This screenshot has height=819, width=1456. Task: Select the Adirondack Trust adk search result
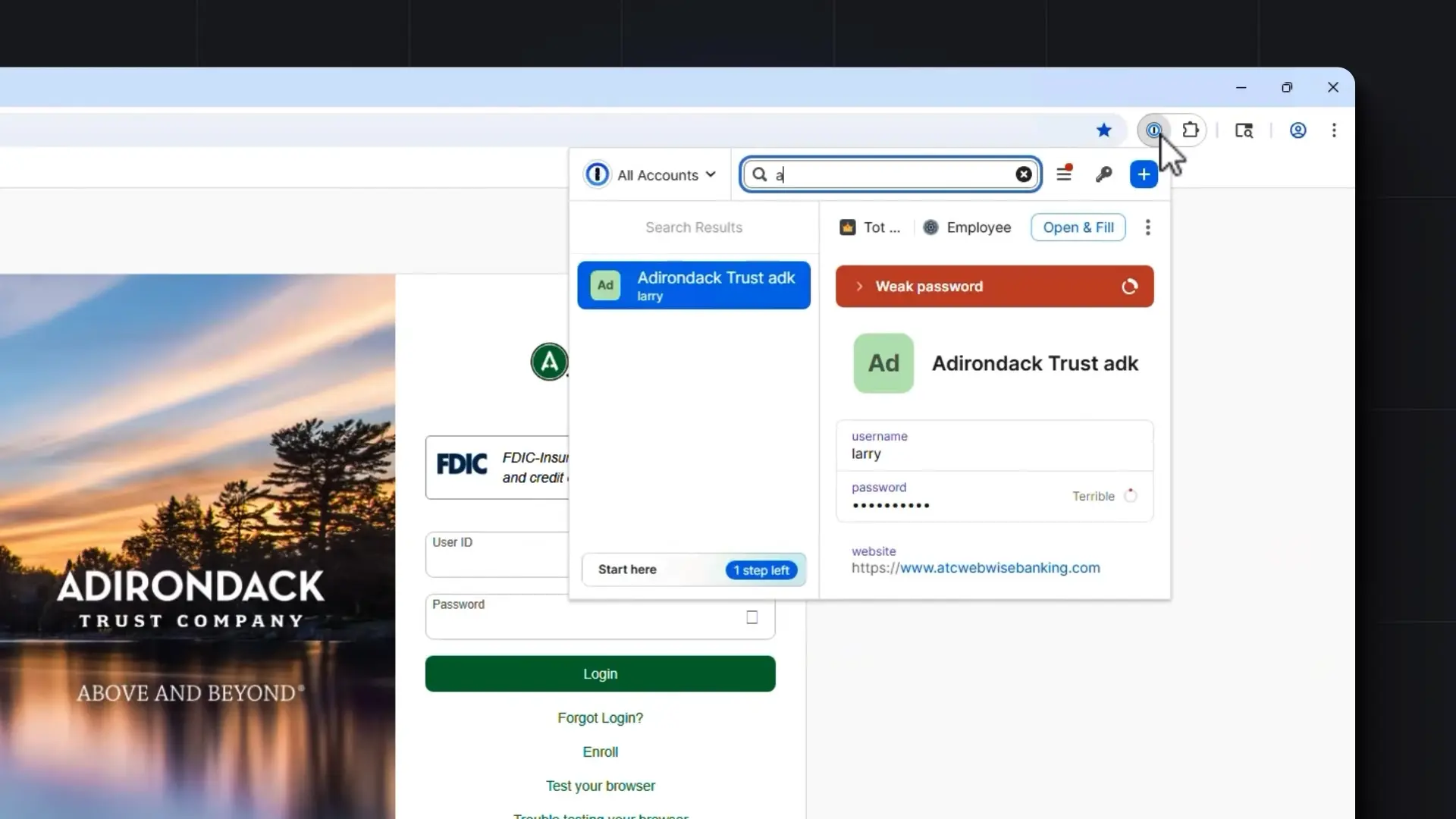[693, 286]
